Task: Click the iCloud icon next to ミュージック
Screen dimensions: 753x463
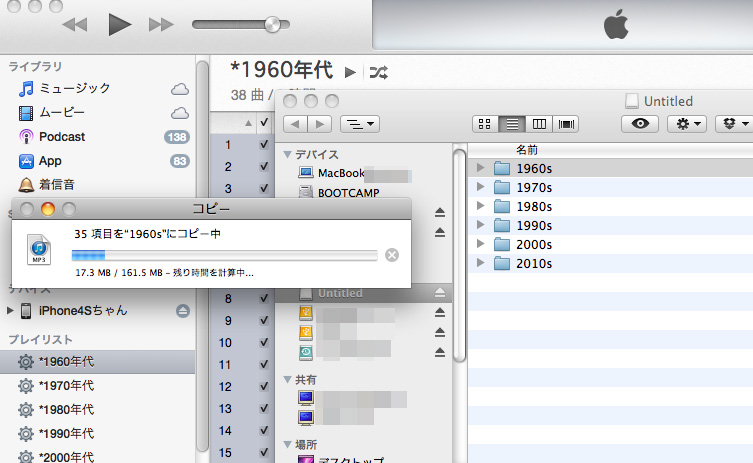Action: (180, 89)
